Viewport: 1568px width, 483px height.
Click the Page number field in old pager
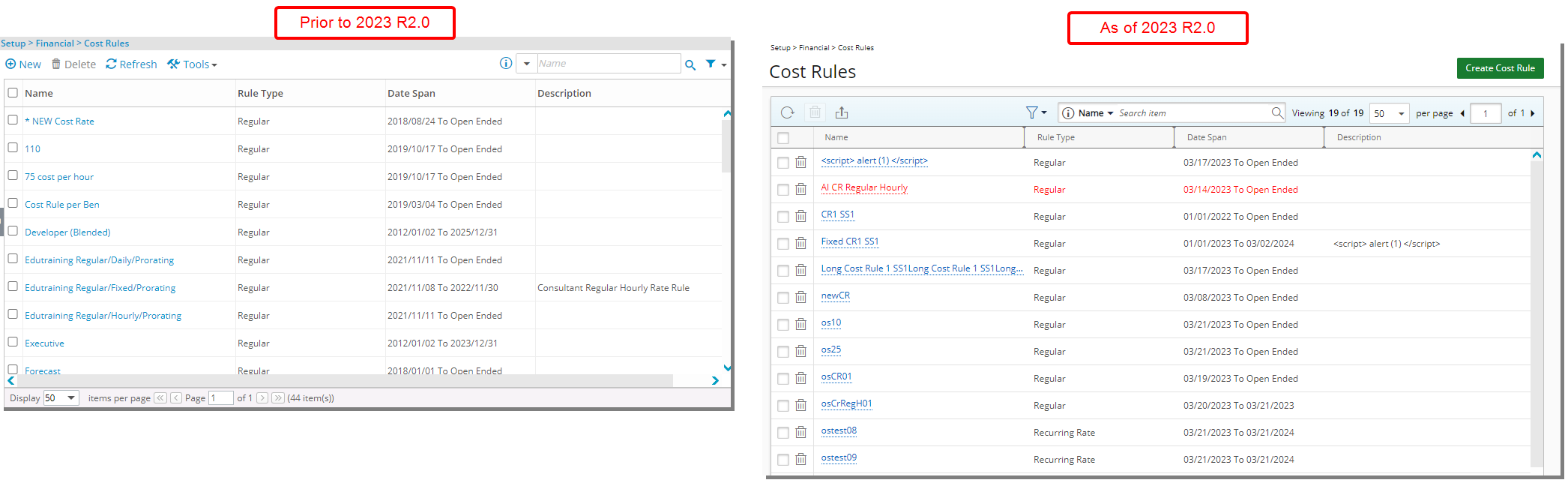click(220, 398)
